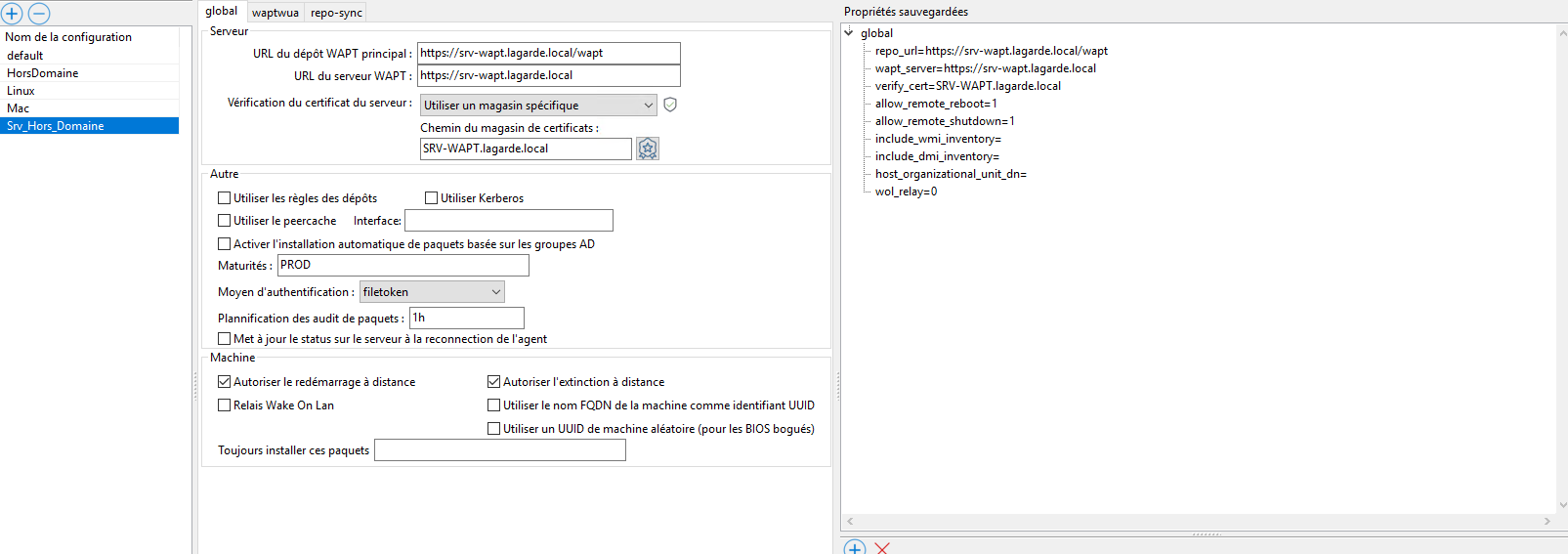Toggle Utiliser le peercache checkbox
The image size is (1568, 554).
[x=225, y=221]
